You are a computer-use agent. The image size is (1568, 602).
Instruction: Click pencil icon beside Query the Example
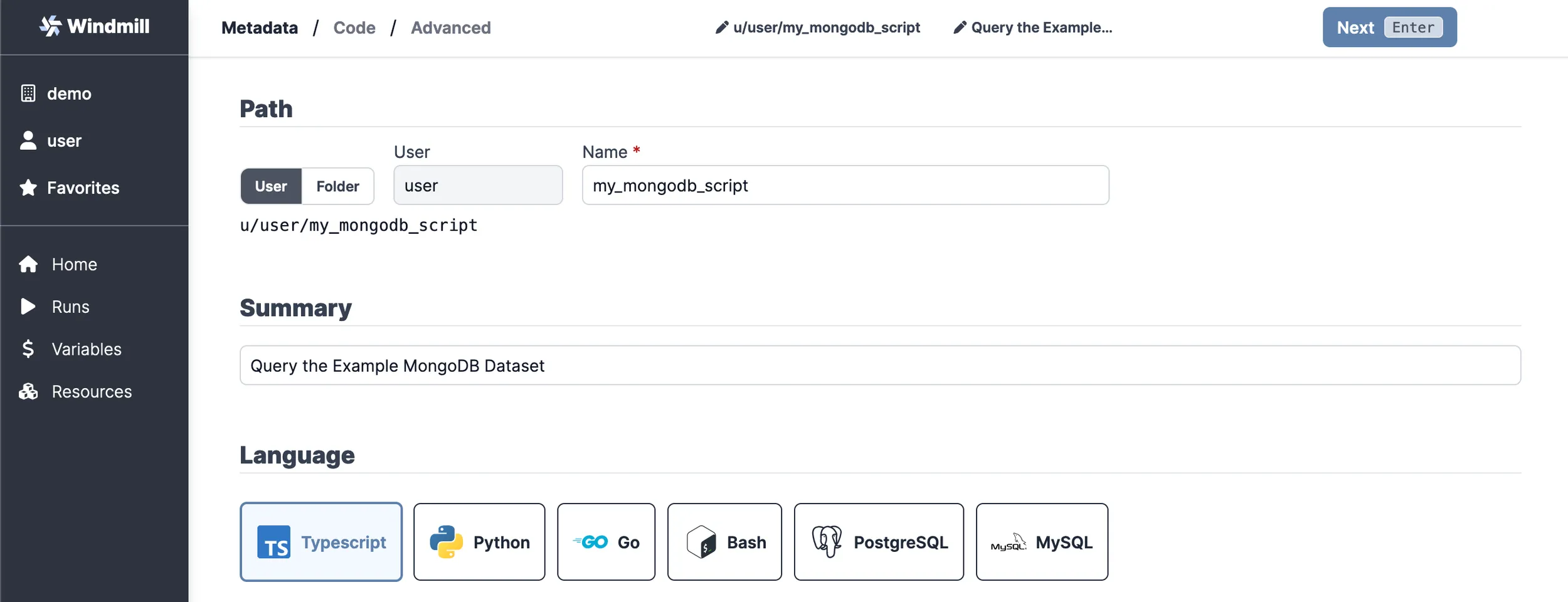tap(960, 28)
